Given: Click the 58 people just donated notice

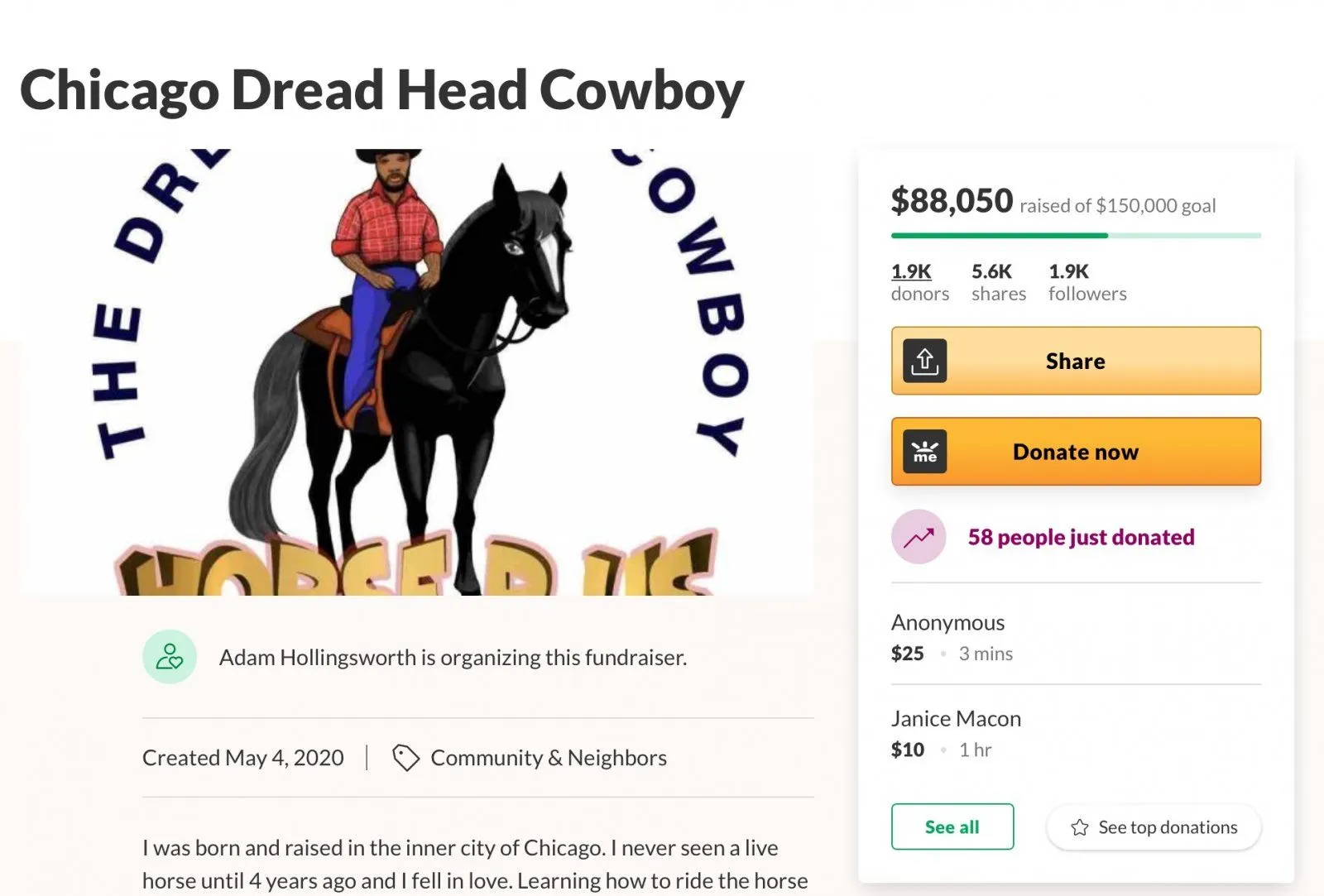Looking at the screenshot, I should 1081,537.
